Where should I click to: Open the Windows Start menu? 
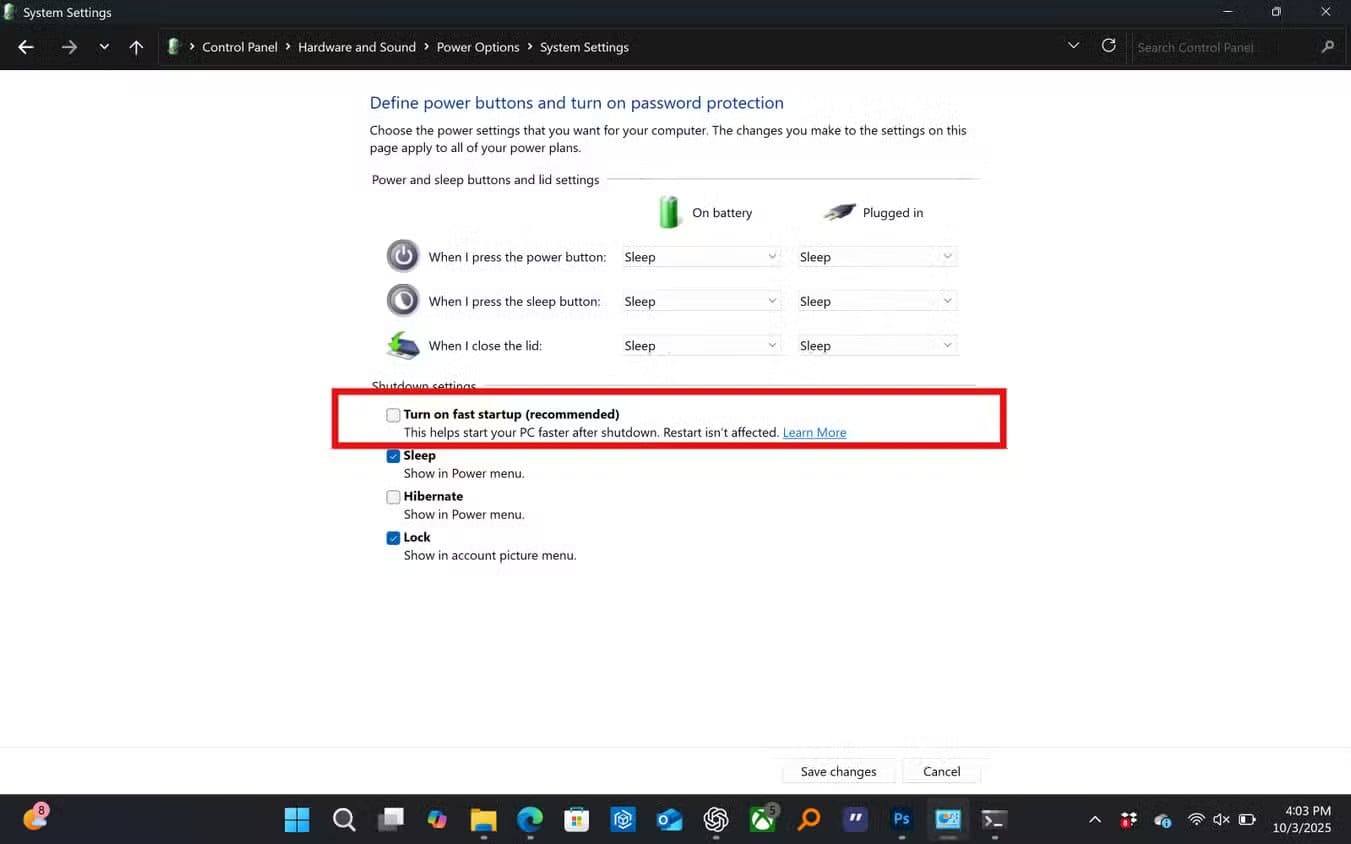[297, 819]
